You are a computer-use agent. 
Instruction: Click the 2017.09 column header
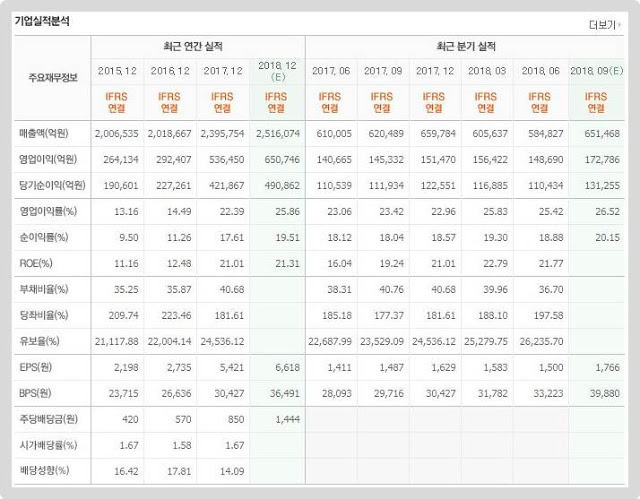(x=383, y=71)
